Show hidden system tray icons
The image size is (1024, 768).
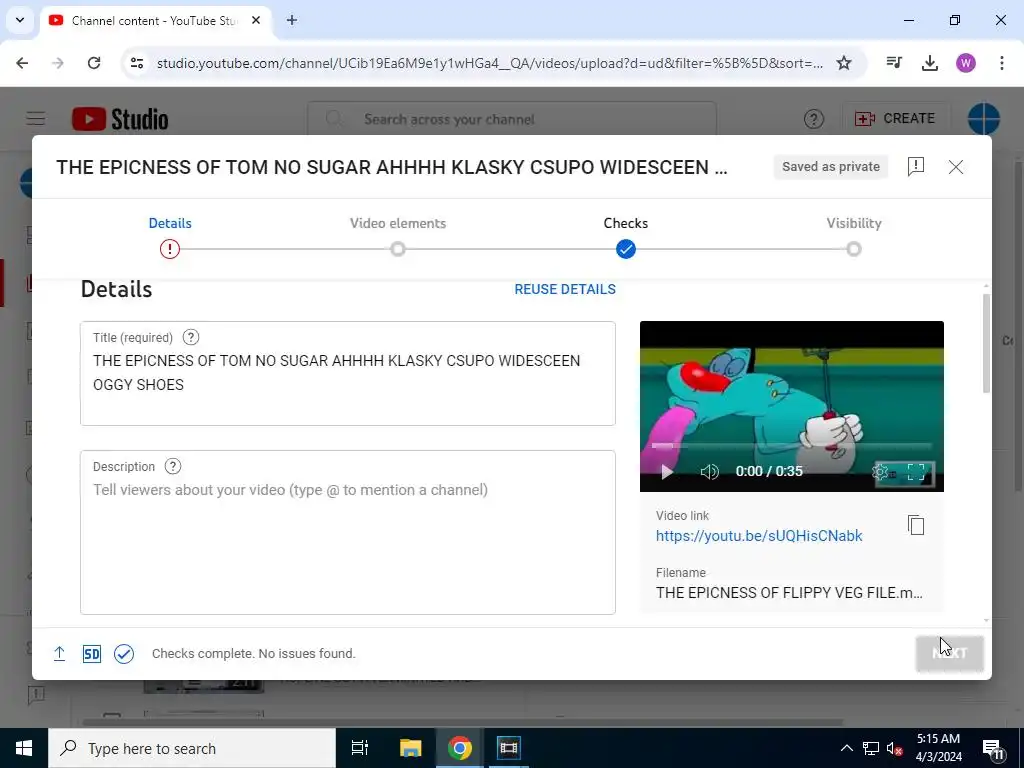pos(846,748)
